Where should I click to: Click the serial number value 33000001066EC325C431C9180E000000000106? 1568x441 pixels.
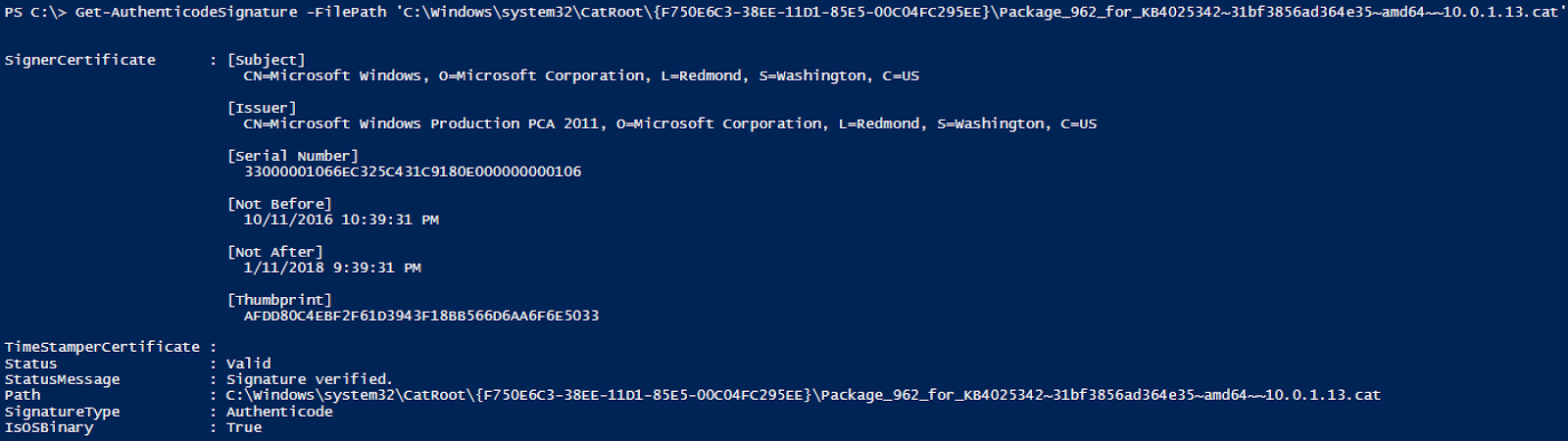click(x=412, y=171)
